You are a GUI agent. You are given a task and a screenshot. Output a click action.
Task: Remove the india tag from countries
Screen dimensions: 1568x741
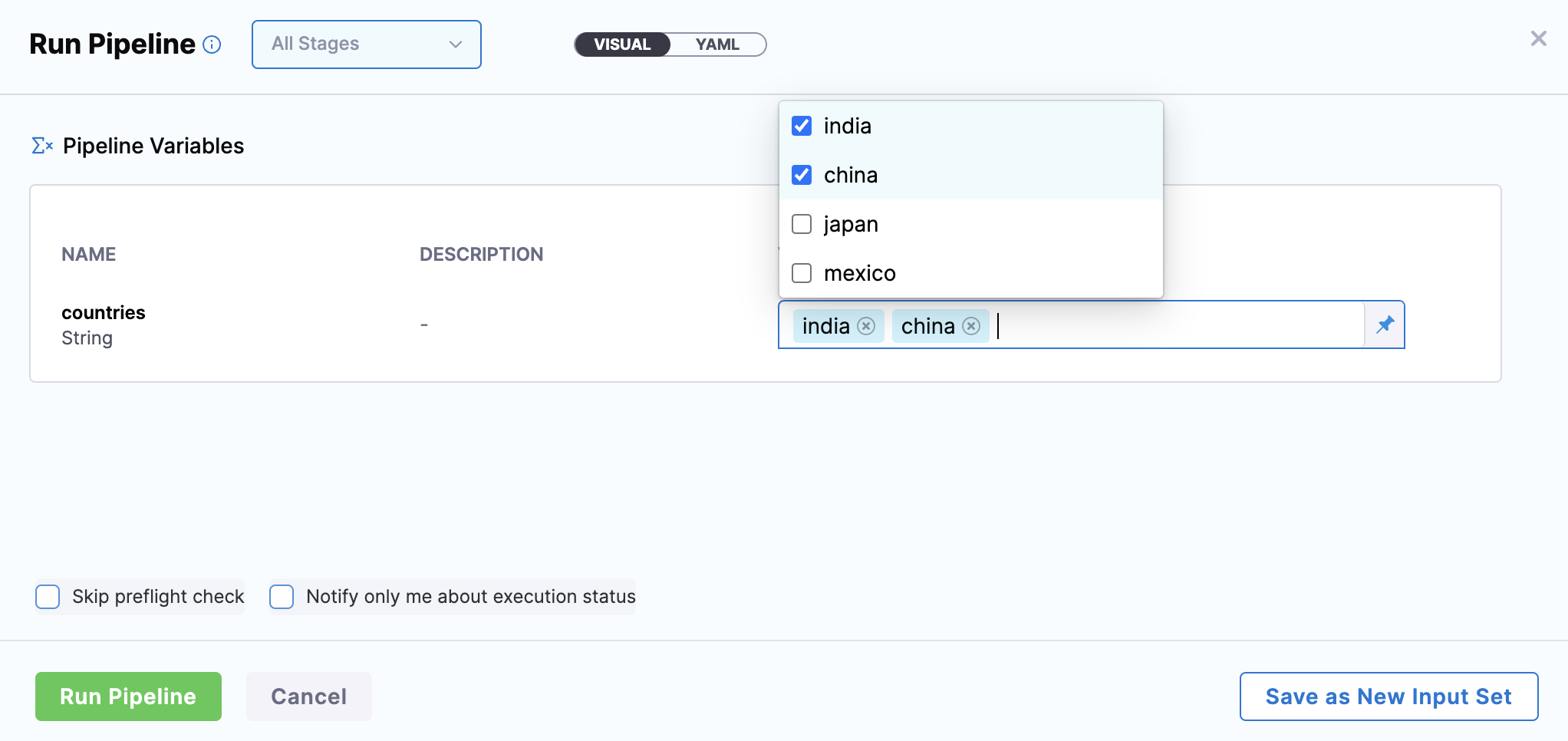(866, 326)
